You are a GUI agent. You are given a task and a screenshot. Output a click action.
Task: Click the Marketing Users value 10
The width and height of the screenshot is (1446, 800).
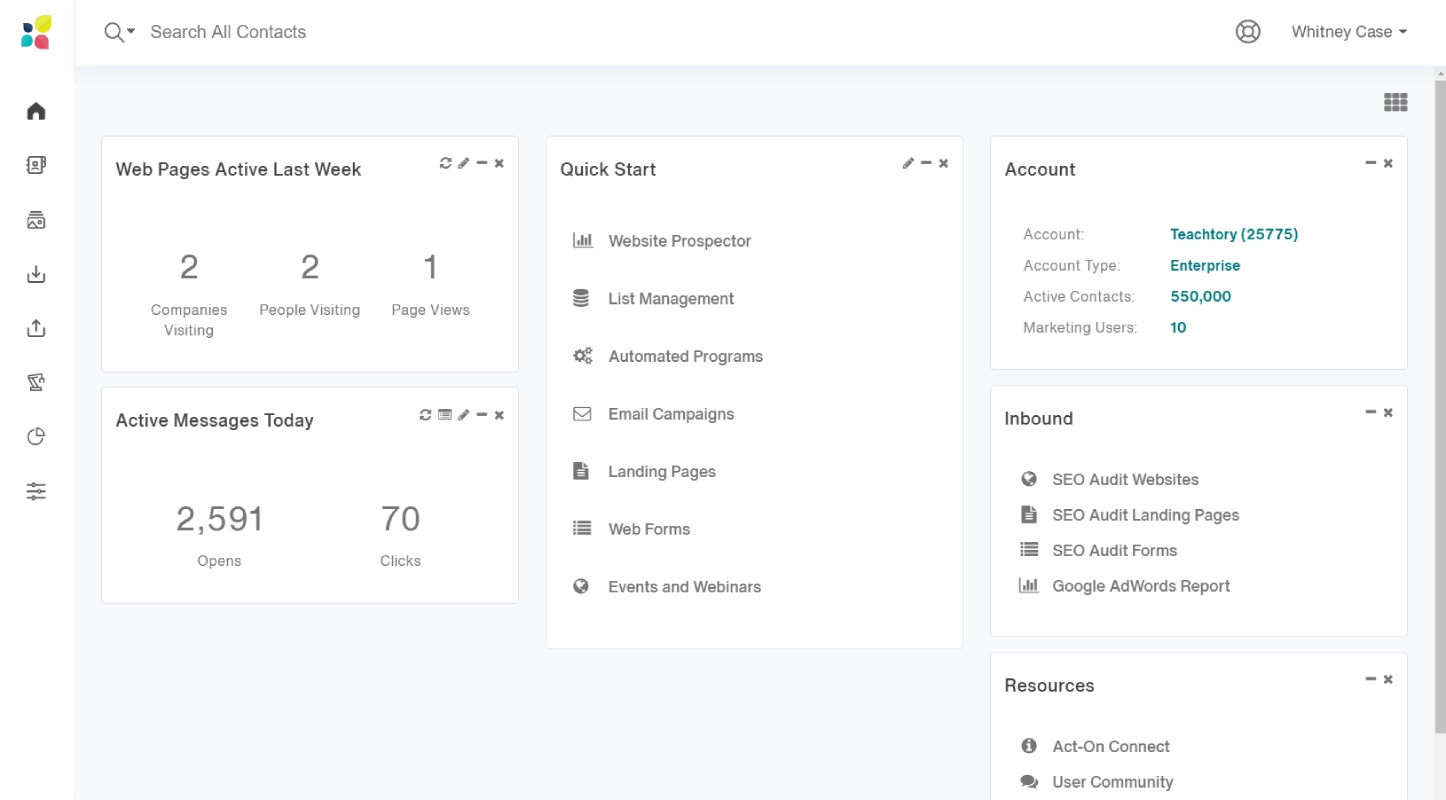[x=1178, y=328]
